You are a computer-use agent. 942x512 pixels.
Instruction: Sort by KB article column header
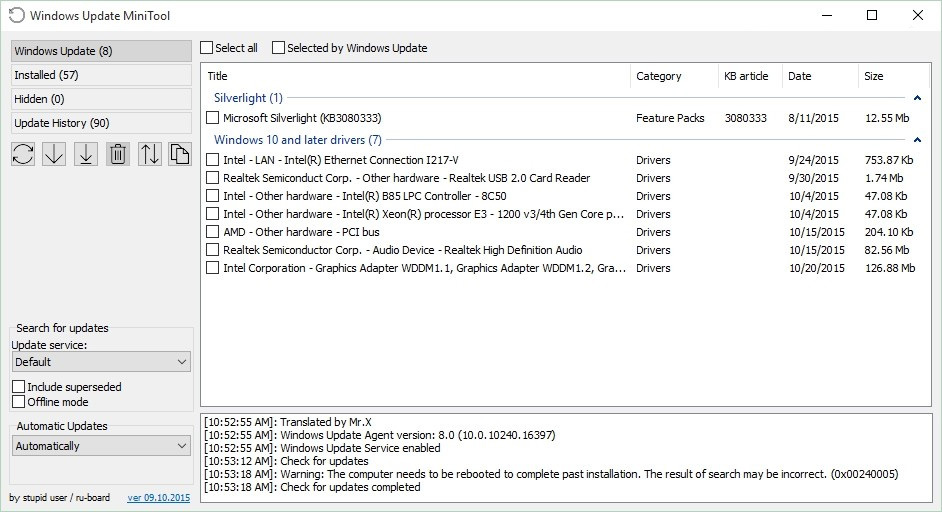[750, 76]
